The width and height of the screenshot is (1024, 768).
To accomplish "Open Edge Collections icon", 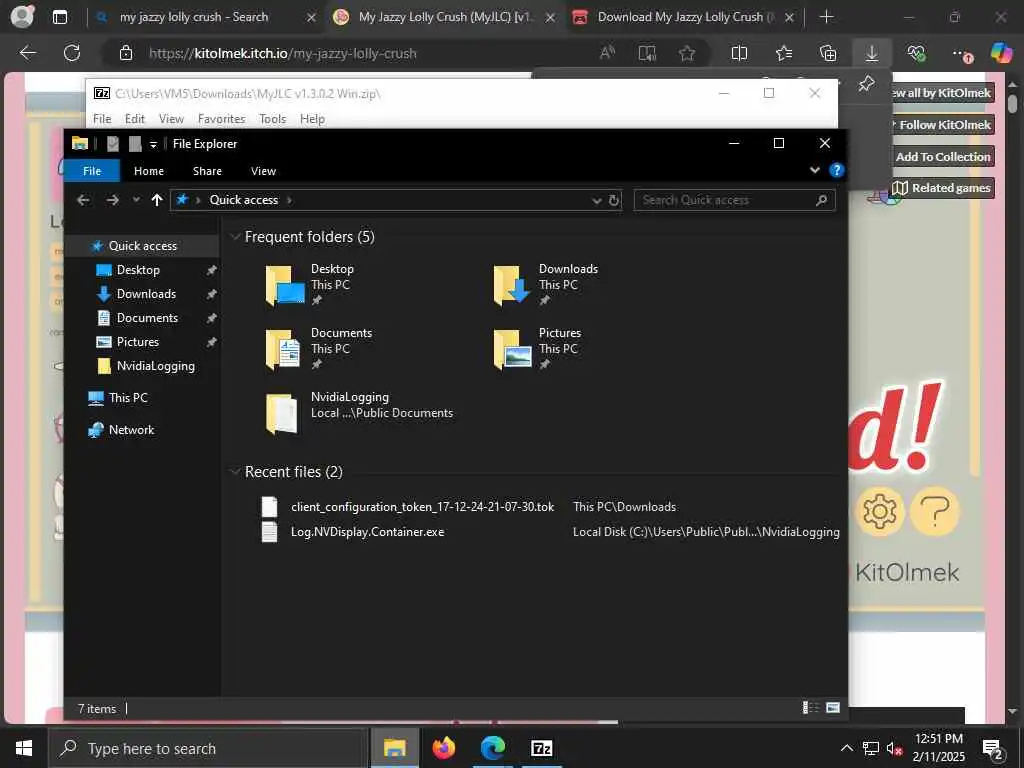I will click(827, 53).
